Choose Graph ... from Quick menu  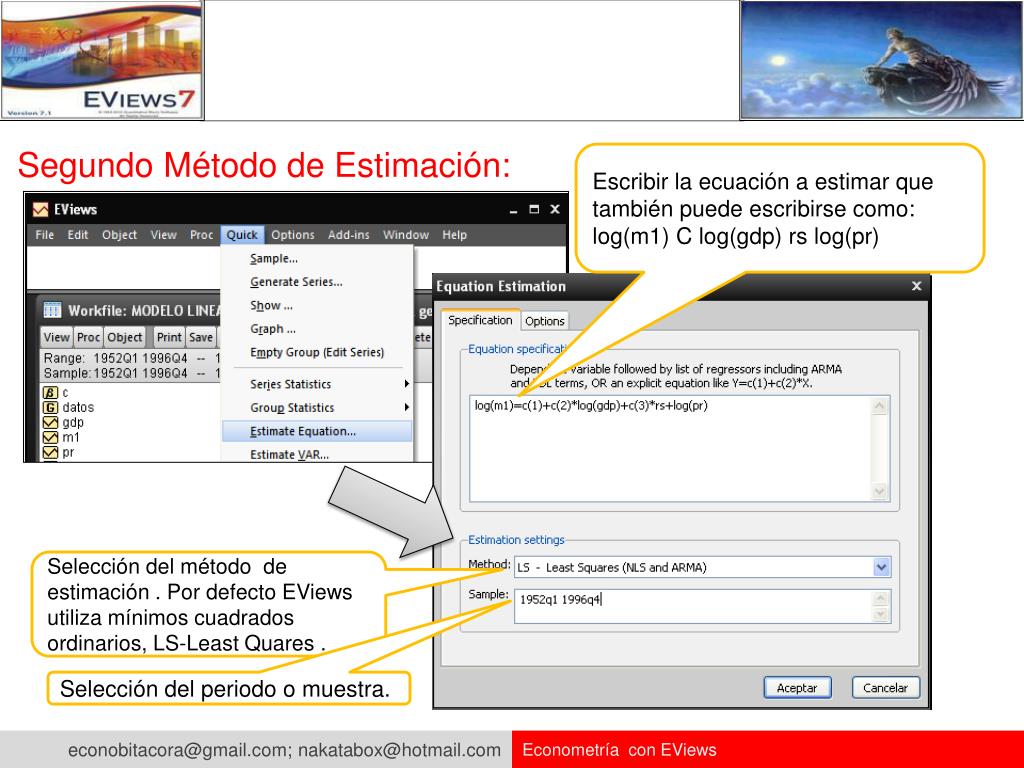[272, 329]
